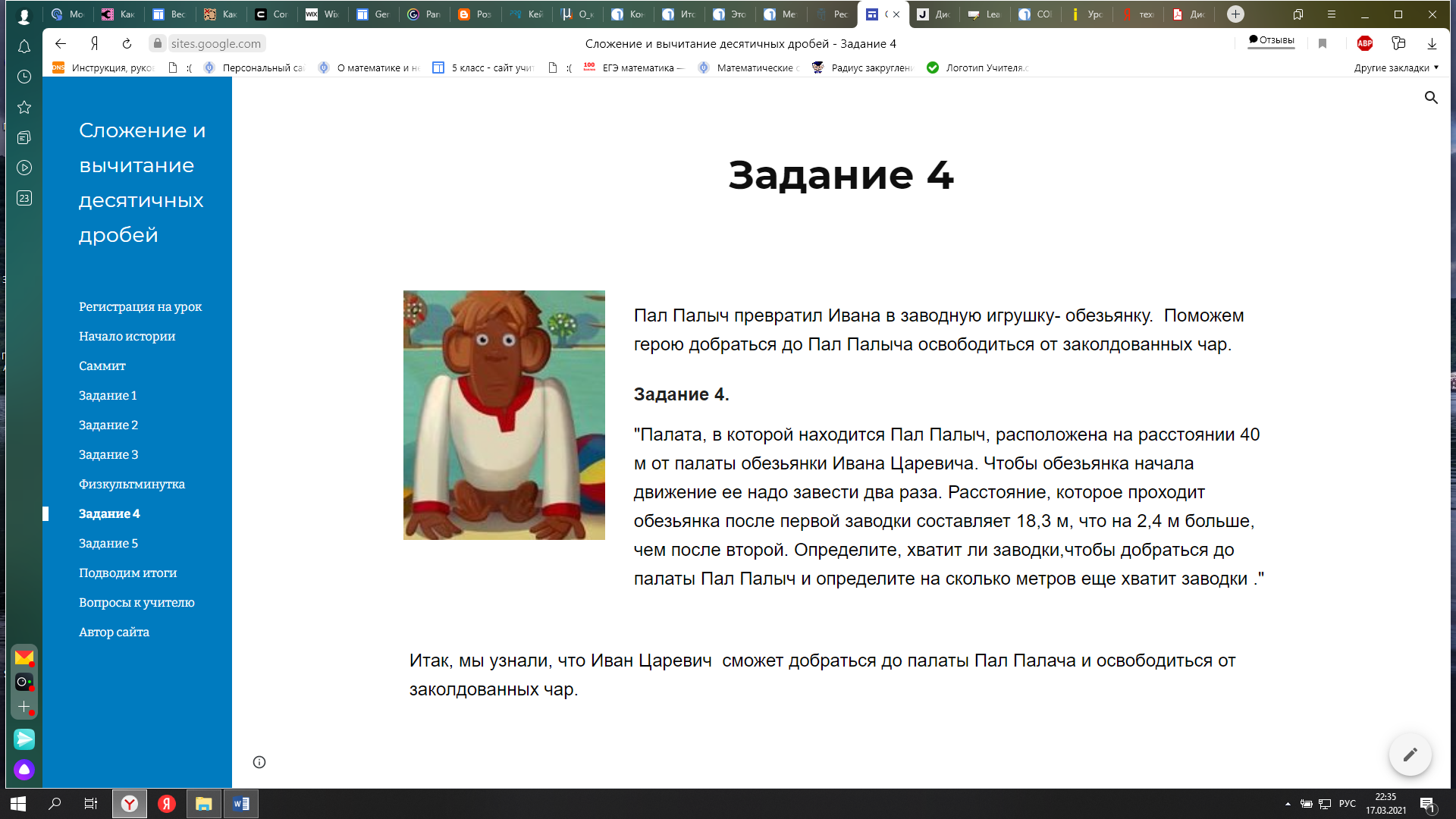Open the AdBlock Plus extension icon
The width and height of the screenshot is (1456, 819).
click(x=1365, y=44)
